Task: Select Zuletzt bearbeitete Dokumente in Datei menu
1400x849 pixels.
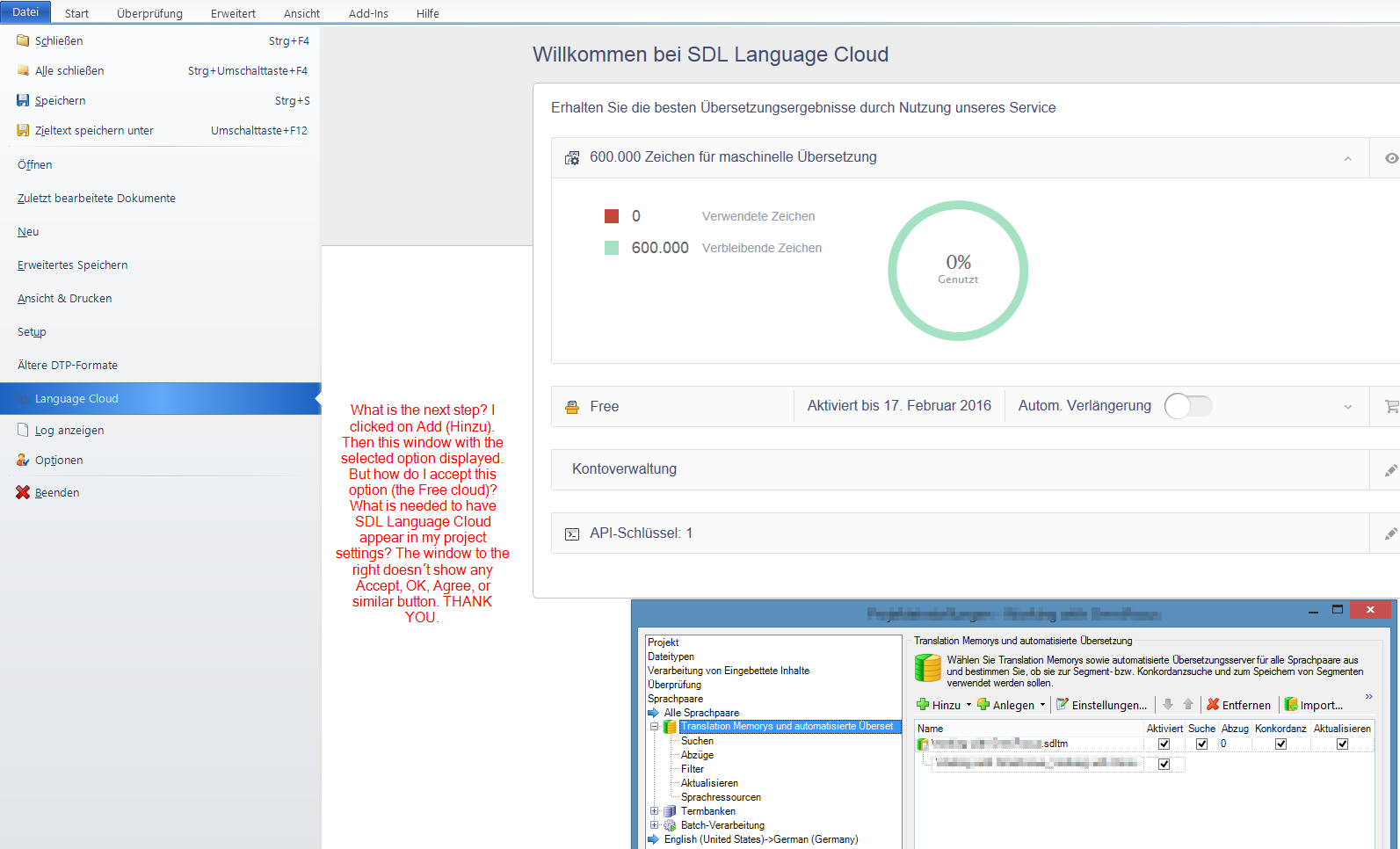Action: tap(97, 199)
